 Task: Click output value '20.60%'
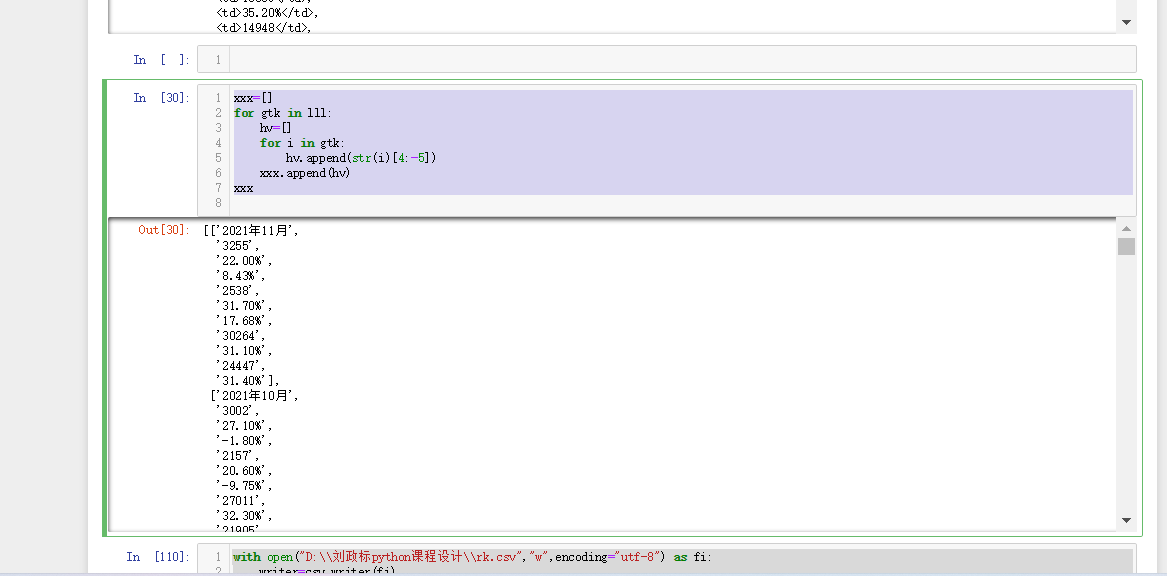pos(244,471)
